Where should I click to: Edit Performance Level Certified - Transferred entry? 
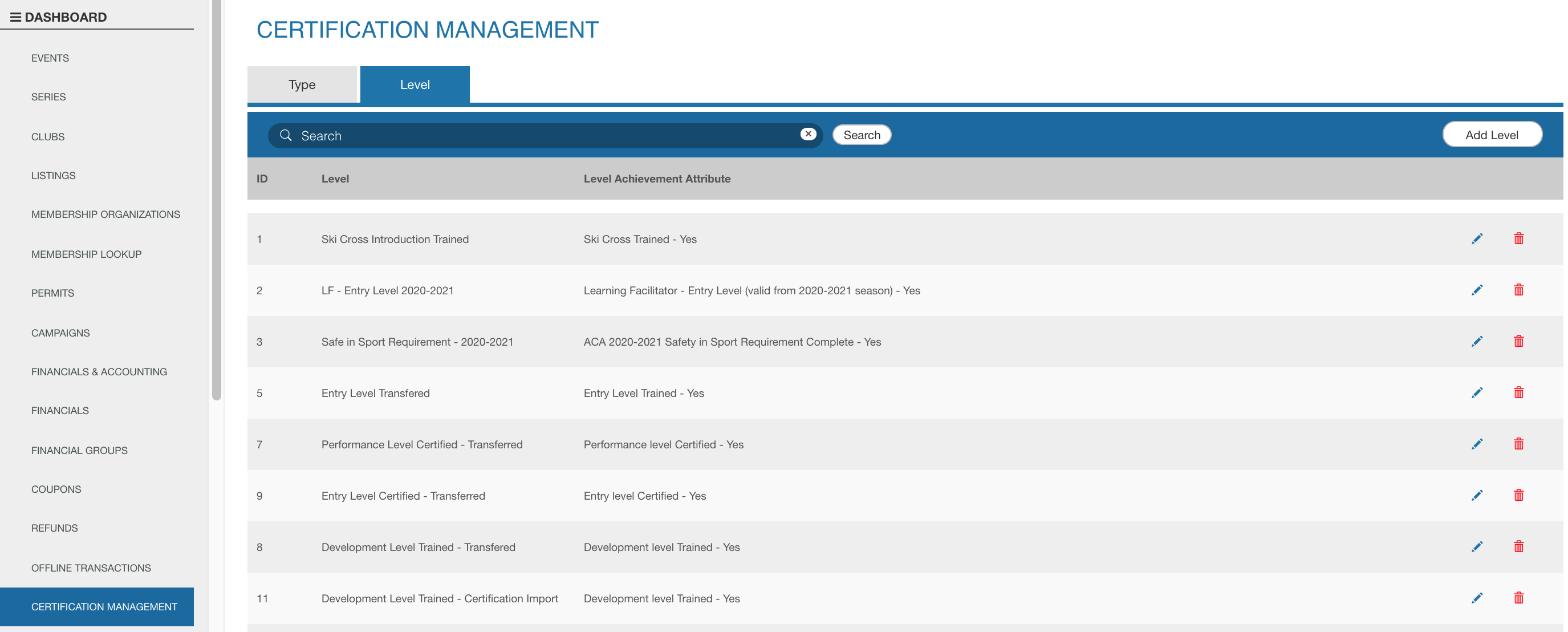[1477, 444]
